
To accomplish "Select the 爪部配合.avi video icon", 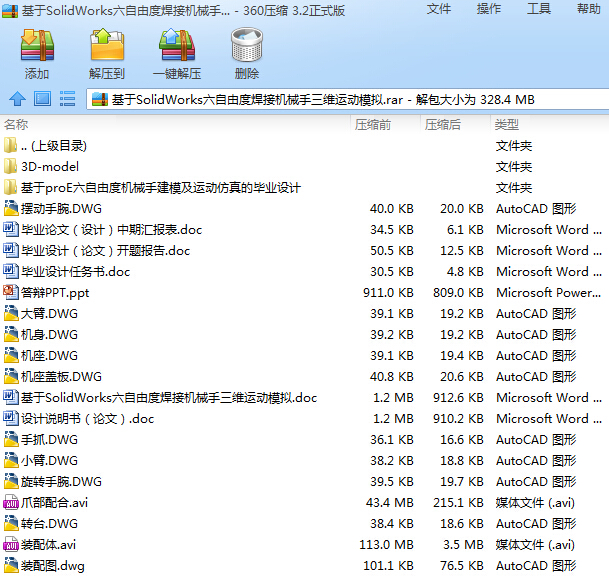I will (11, 502).
